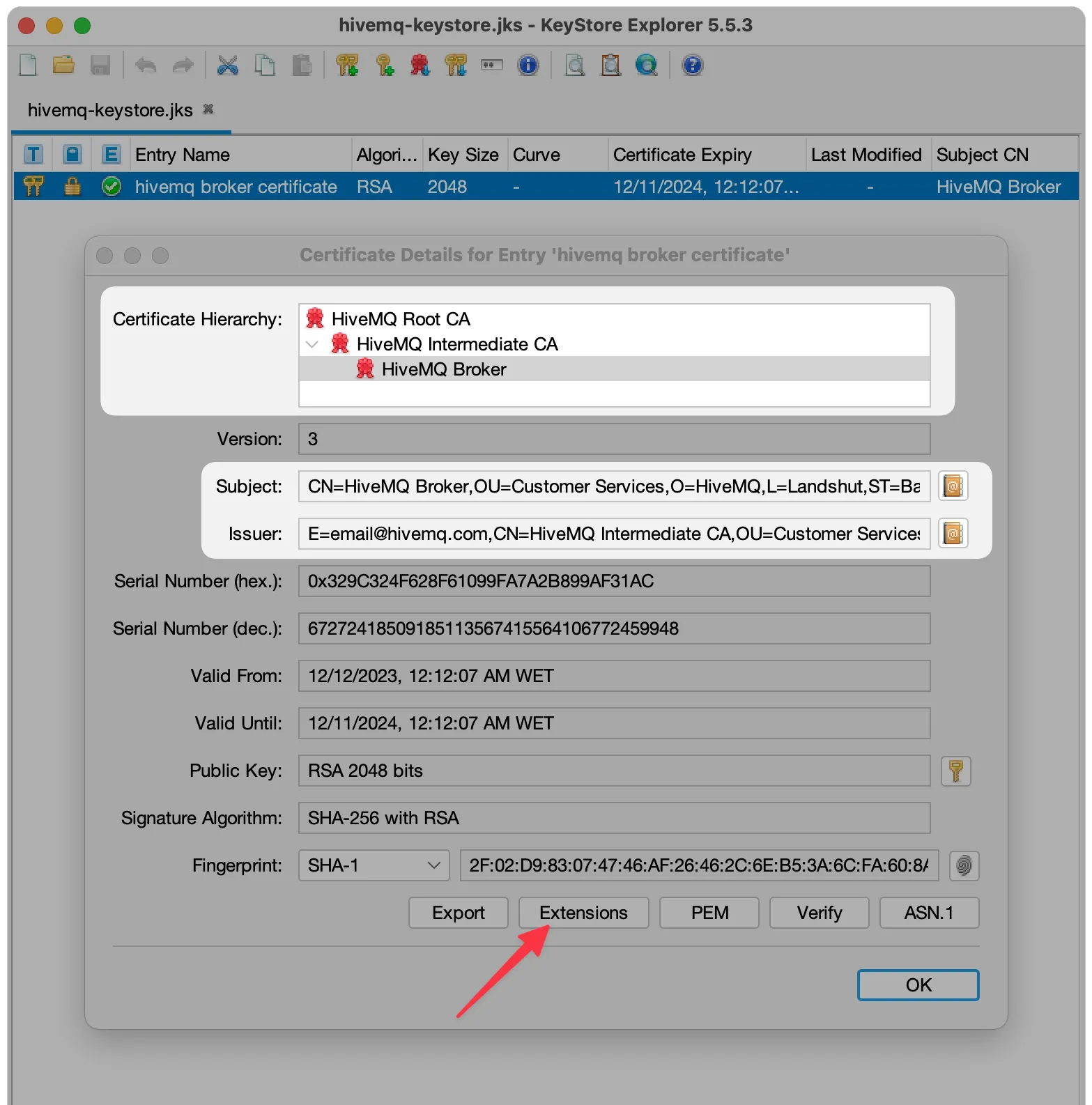This screenshot has height=1105, width=1092.
Task: View certificate fingerprint via fingerprint icon
Action: pos(964,866)
